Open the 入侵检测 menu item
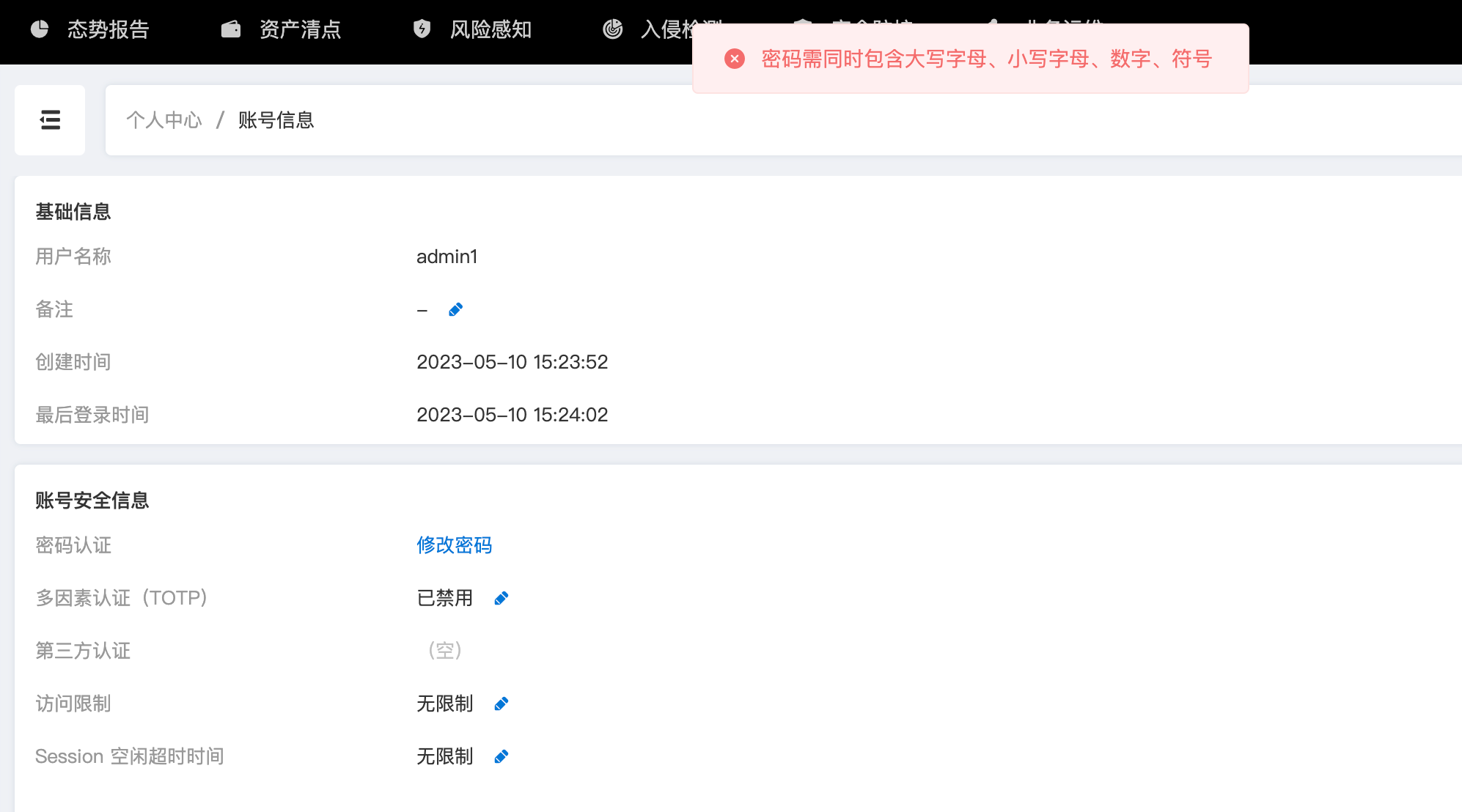Image resolution: width=1462 pixels, height=812 pixels. (x=666, y=29)
